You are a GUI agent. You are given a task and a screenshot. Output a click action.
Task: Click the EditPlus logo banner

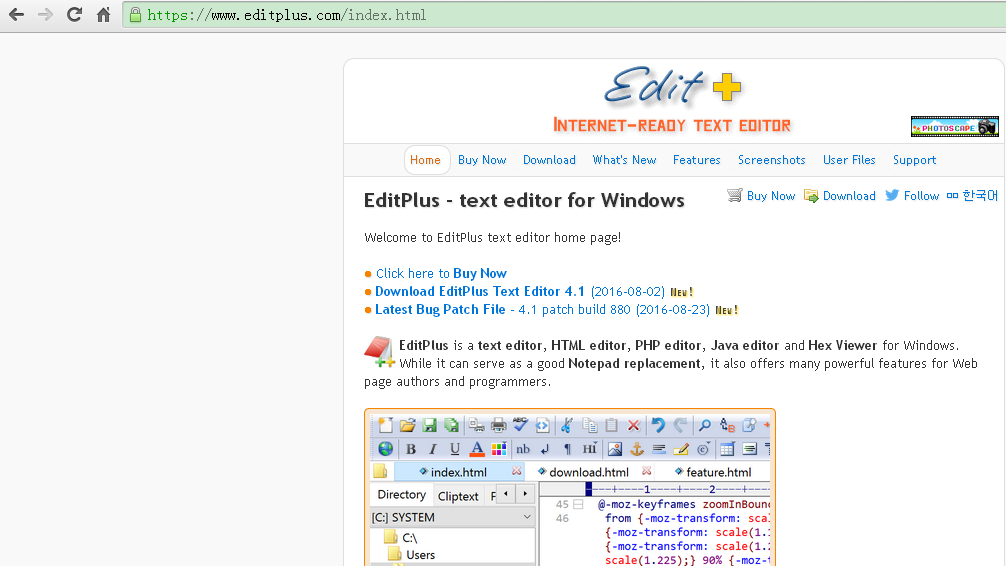(x=672, y=99)
